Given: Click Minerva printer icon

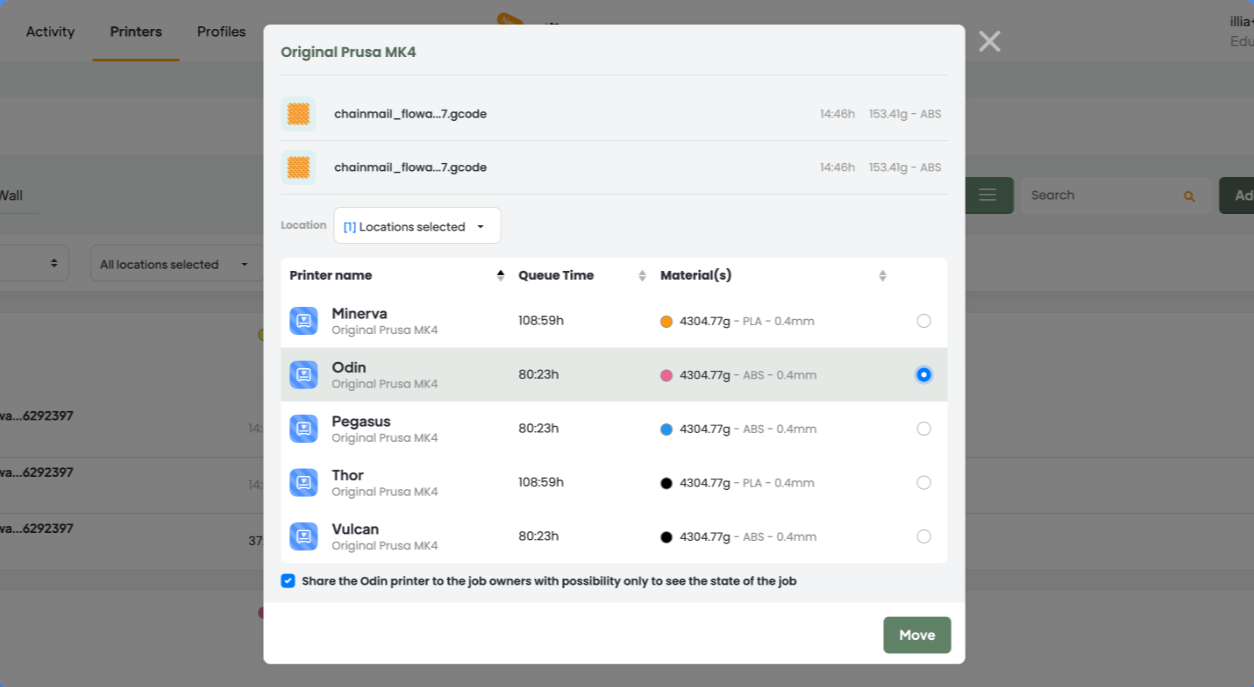Looking at the screenshot, I should click(304, 321).
